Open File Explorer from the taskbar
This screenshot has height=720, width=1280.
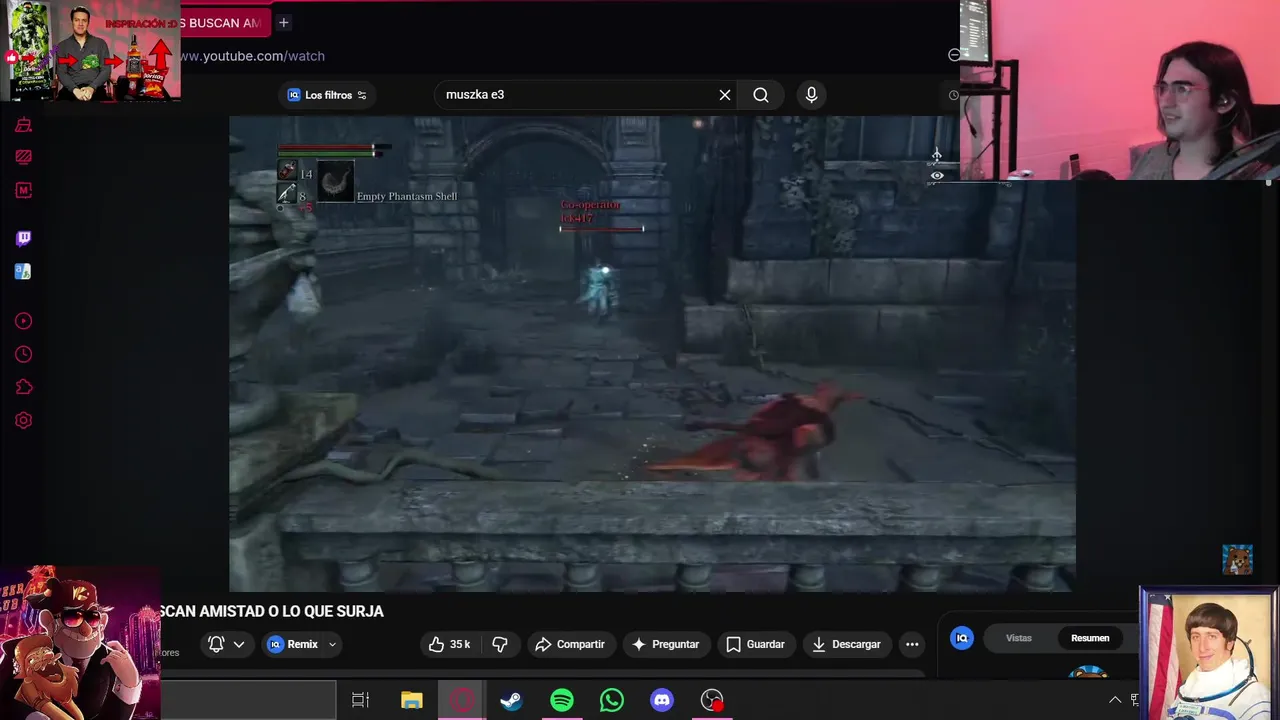[412, 700]
